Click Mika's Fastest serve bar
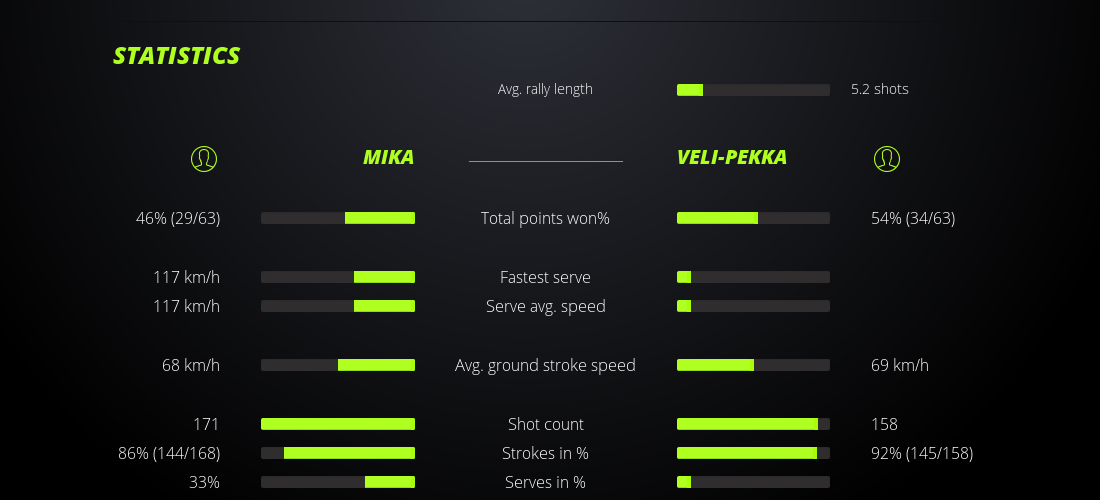Viewport: 1100px width, 500px height. 338,277
